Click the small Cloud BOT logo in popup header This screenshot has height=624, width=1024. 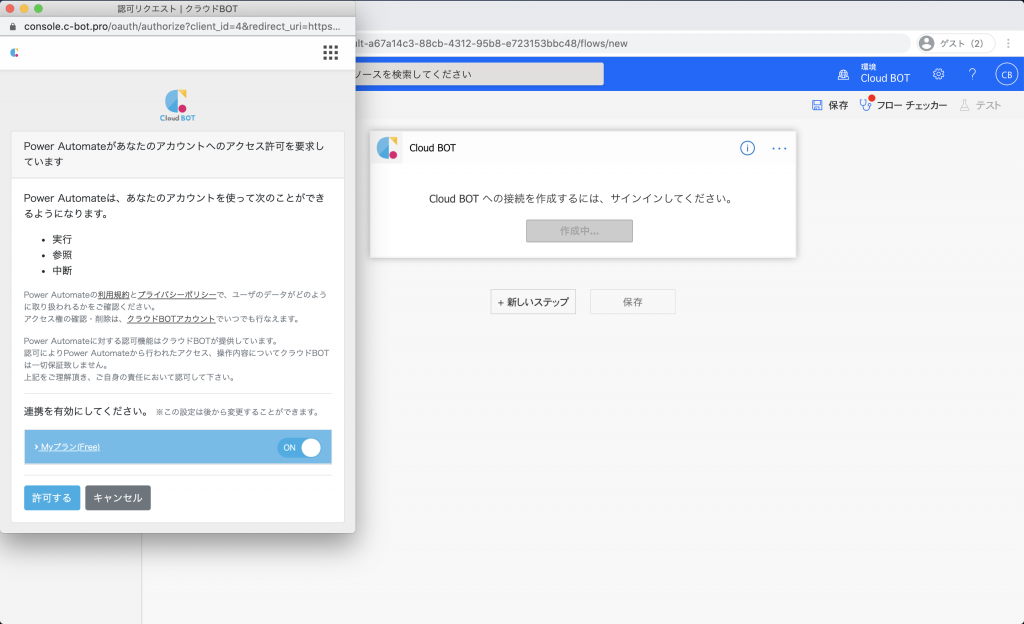pyautogui.click(x=14, y=53)
